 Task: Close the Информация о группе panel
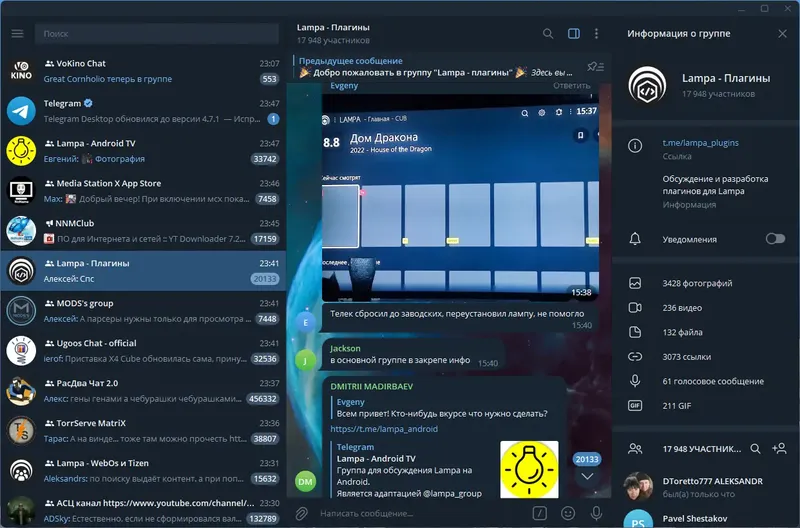point(782,34)
